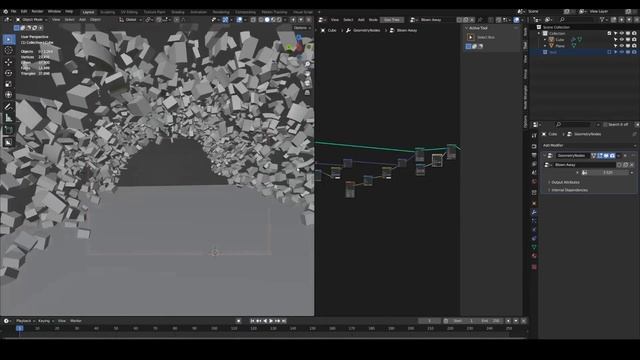Click the modifier input value slider field
The height and width of the screenshot is (360, 640).
coord(608,173)
